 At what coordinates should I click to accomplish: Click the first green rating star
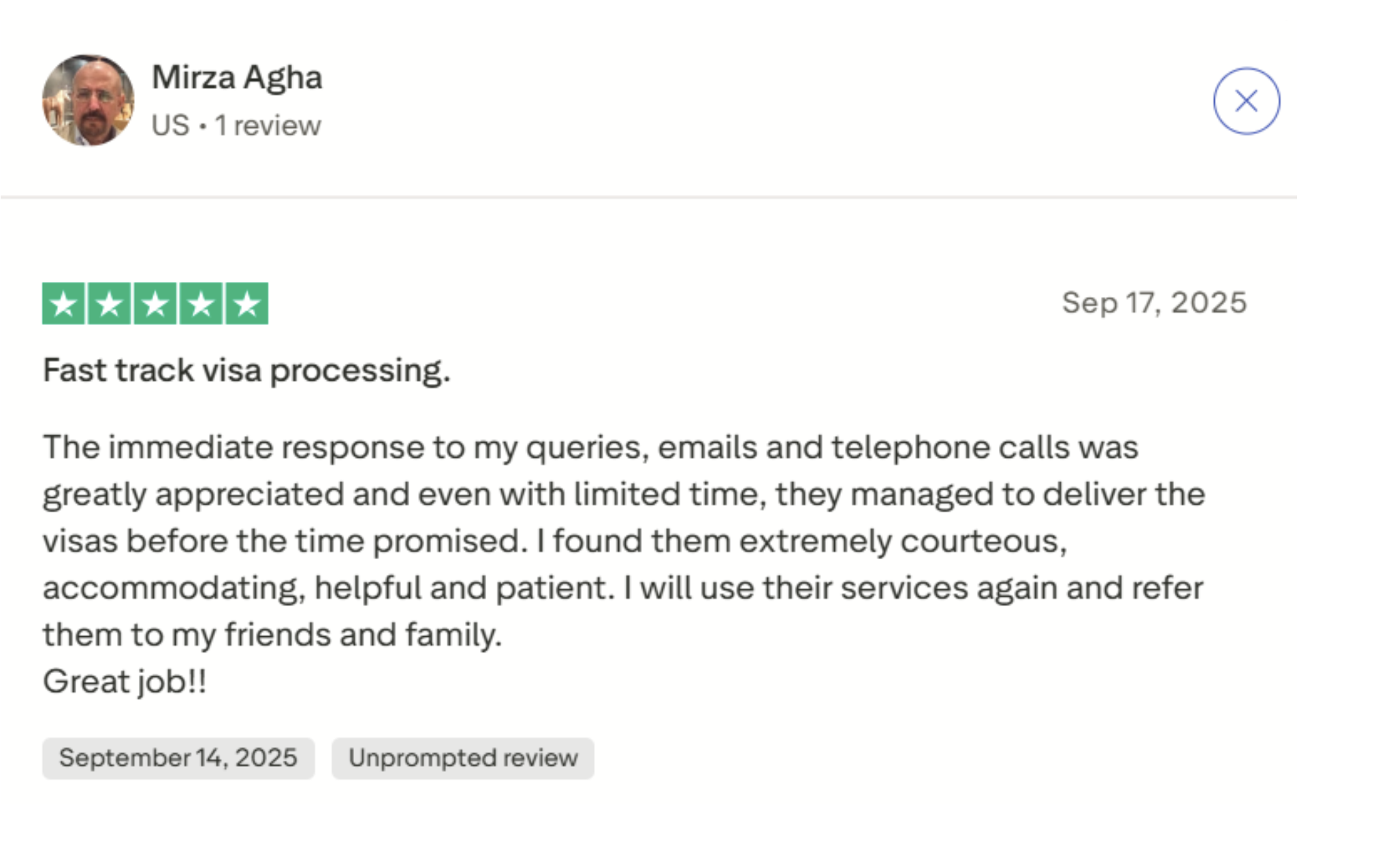point(63,304)
